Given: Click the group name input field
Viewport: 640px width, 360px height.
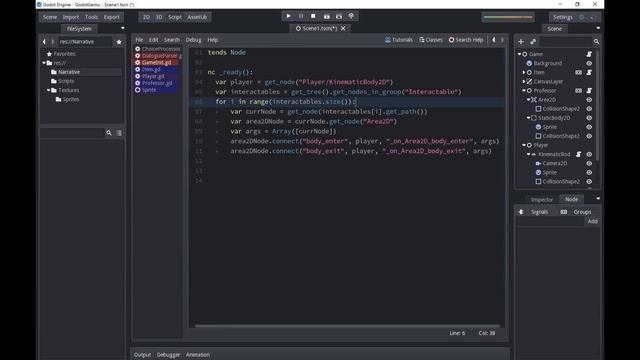Looking at the screenshot, I should pyautogui.click(x=550, y=221).
